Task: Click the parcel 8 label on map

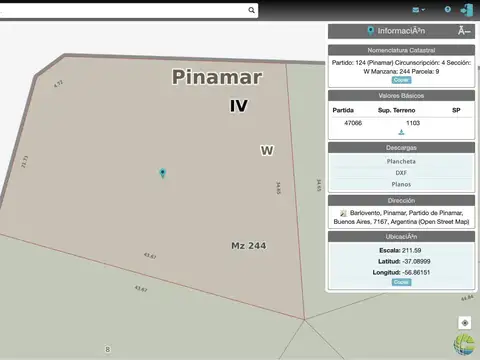Action: point(107,349)
